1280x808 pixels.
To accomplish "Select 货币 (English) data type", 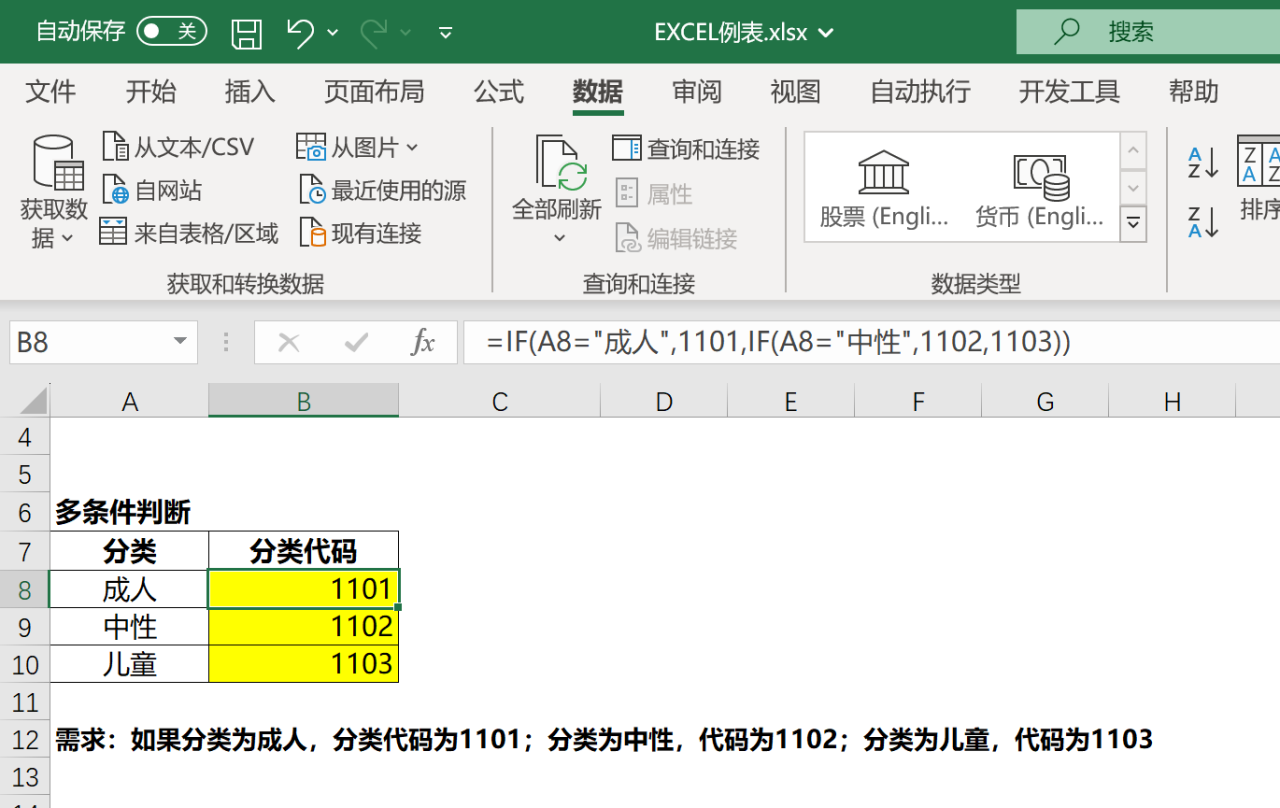I will pos(1040,187).
